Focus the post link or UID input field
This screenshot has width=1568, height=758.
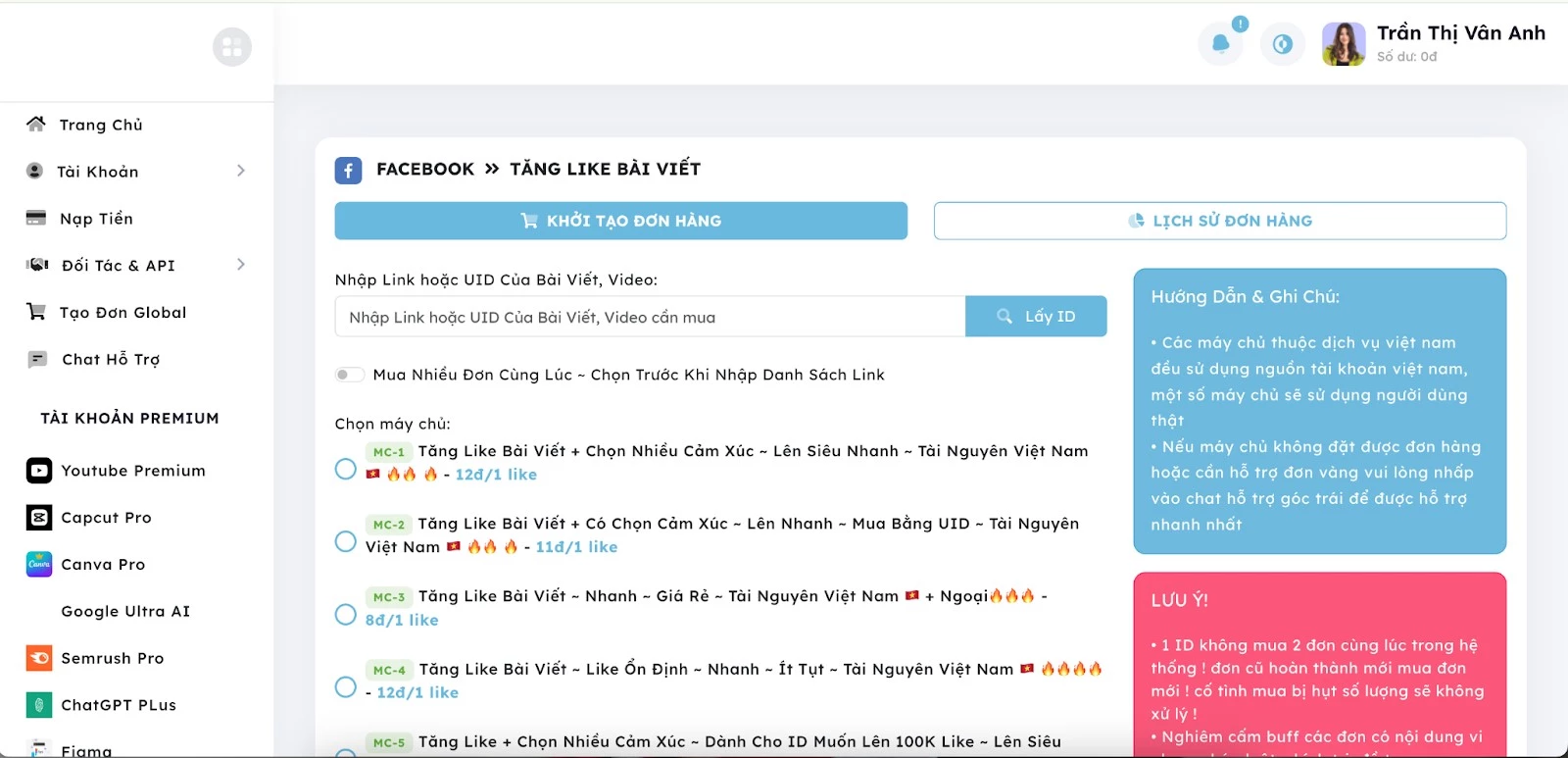coord(650,317)
